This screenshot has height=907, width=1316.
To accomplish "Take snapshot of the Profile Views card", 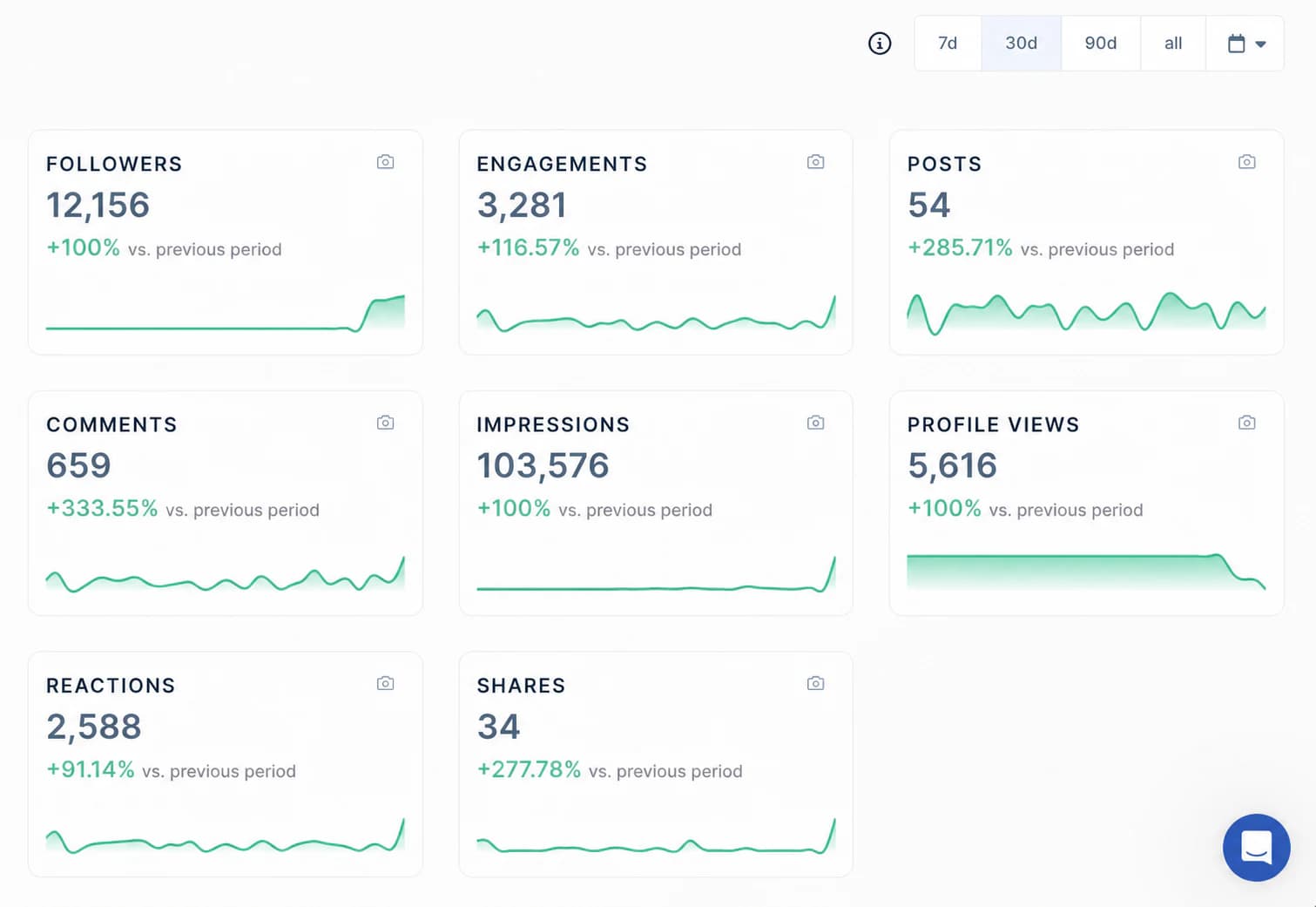I will [1246, 423].
